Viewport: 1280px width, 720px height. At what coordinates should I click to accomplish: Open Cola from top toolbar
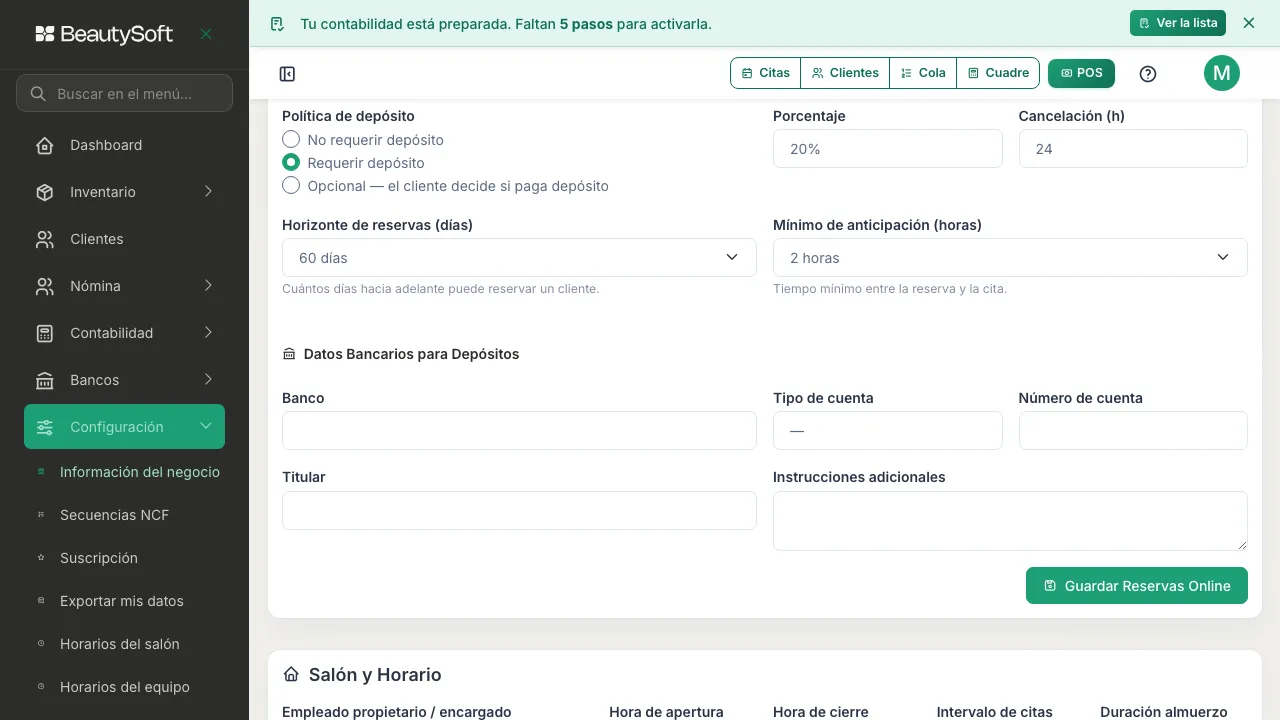[x=923, y=73]
